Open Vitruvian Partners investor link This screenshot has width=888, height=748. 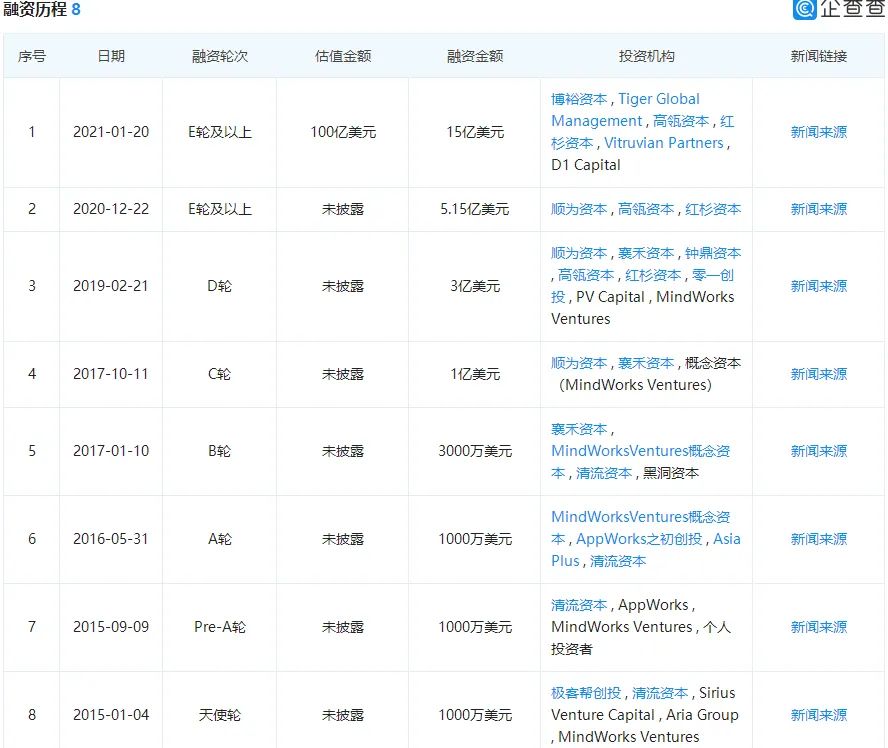pyautogui.click(x=664, y=143)
